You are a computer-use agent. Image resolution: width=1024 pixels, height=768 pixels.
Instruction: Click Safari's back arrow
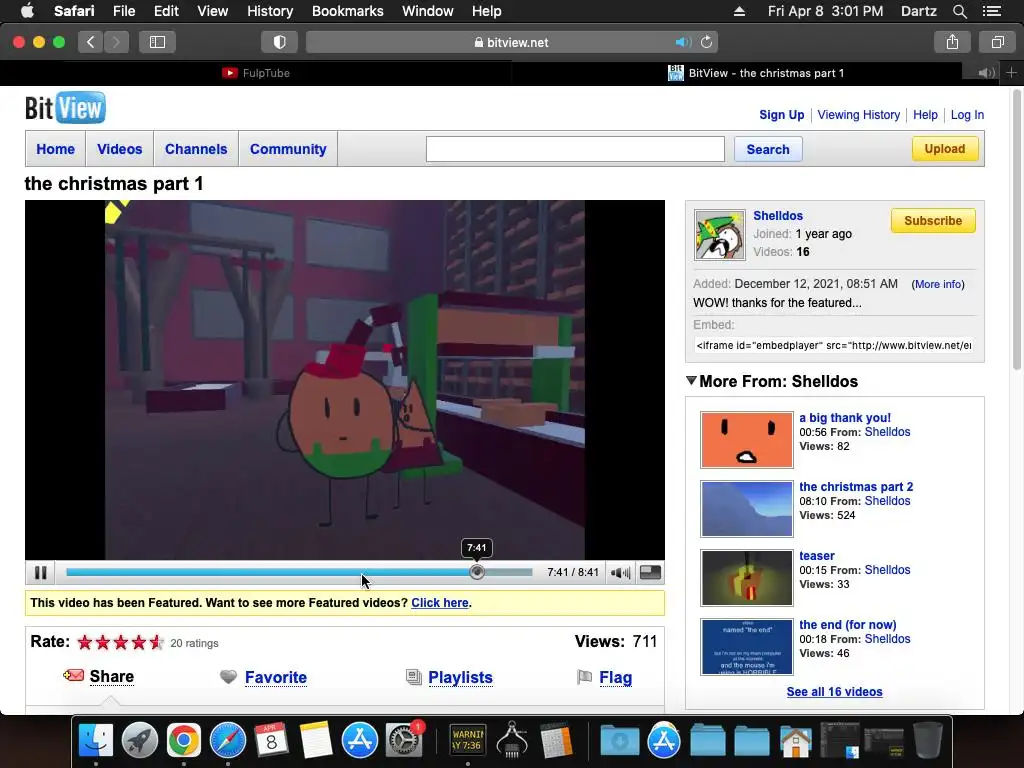91,42
